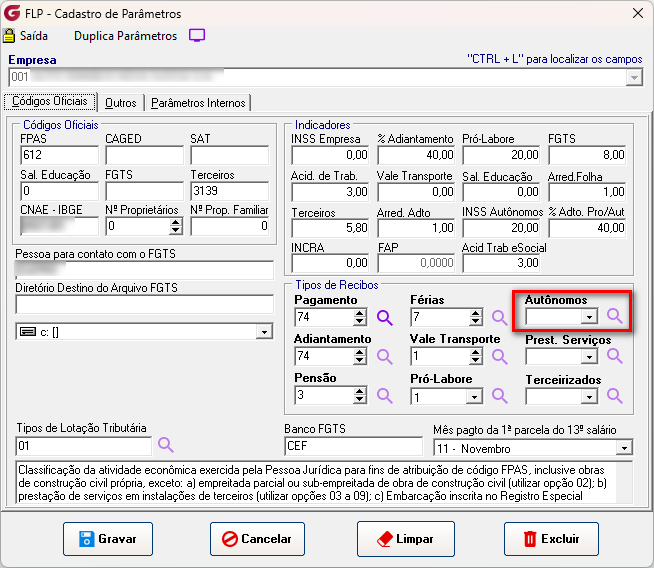Click the Terceiros indicator field showing 5,80
Image resolution: width=654 pixels, height=568 pixels.
point(330,228)
